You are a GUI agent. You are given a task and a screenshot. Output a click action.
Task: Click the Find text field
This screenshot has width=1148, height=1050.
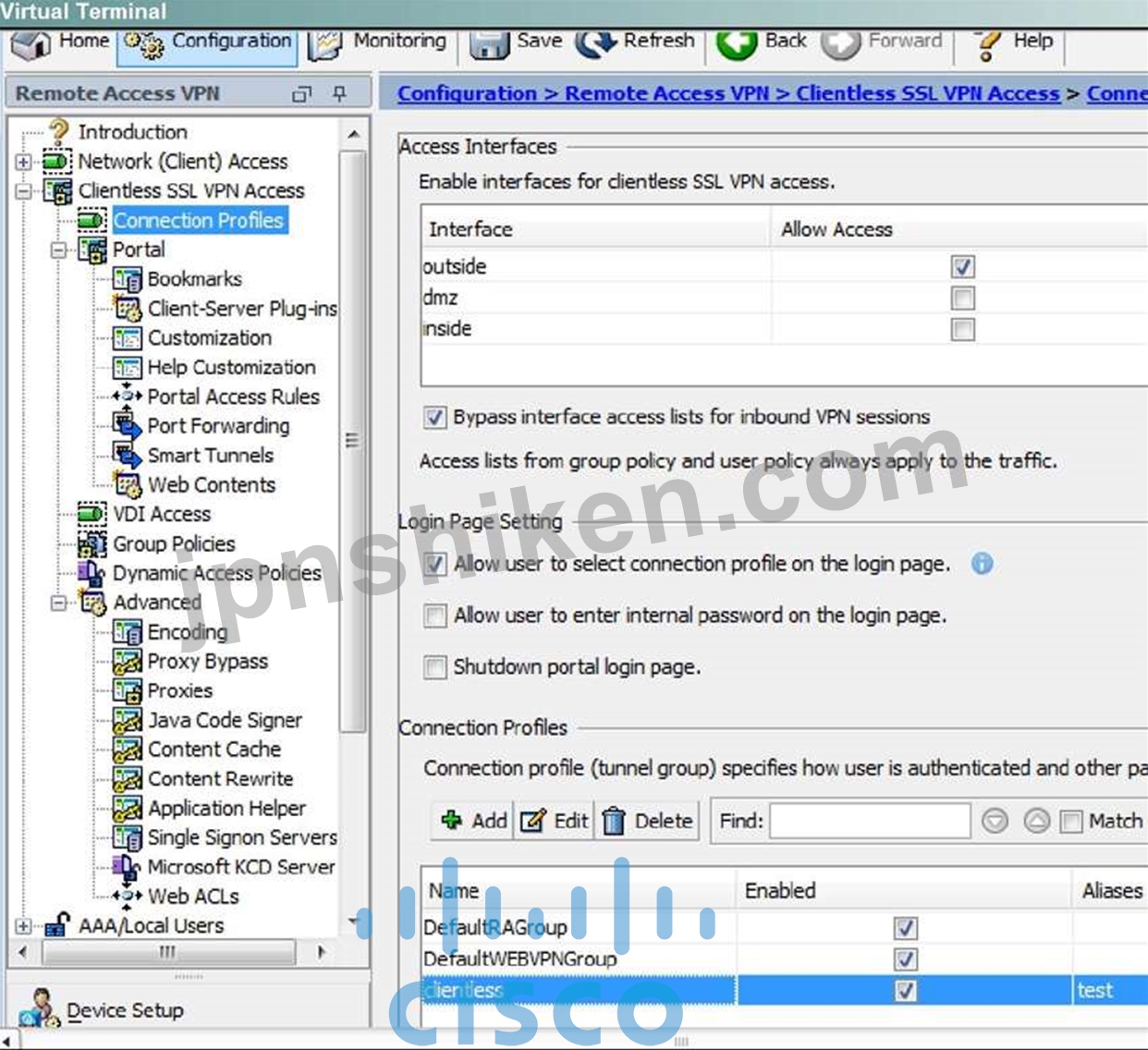tap(870, 821)
